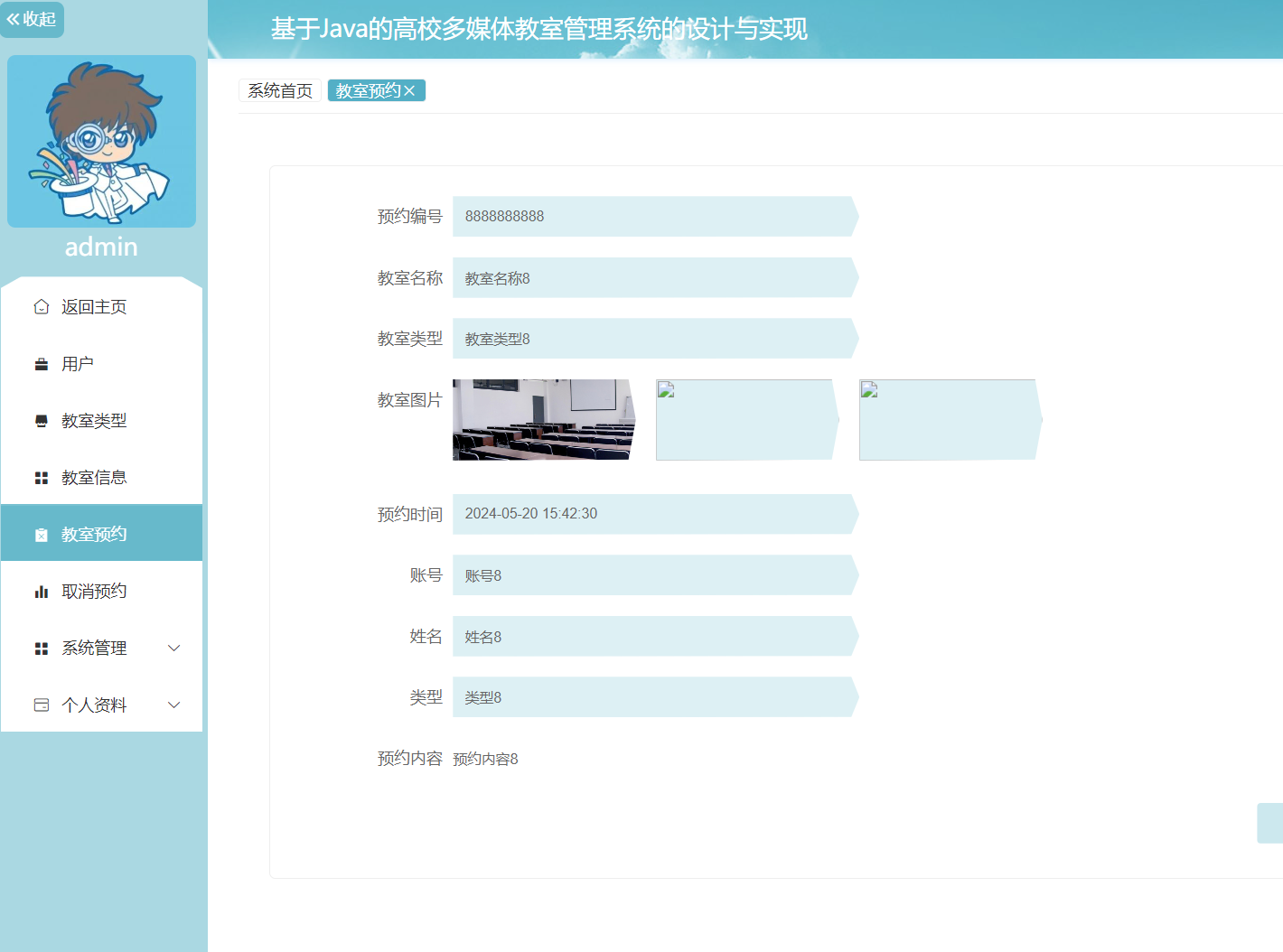Expand 个人资料 submenu chevron

174,705
